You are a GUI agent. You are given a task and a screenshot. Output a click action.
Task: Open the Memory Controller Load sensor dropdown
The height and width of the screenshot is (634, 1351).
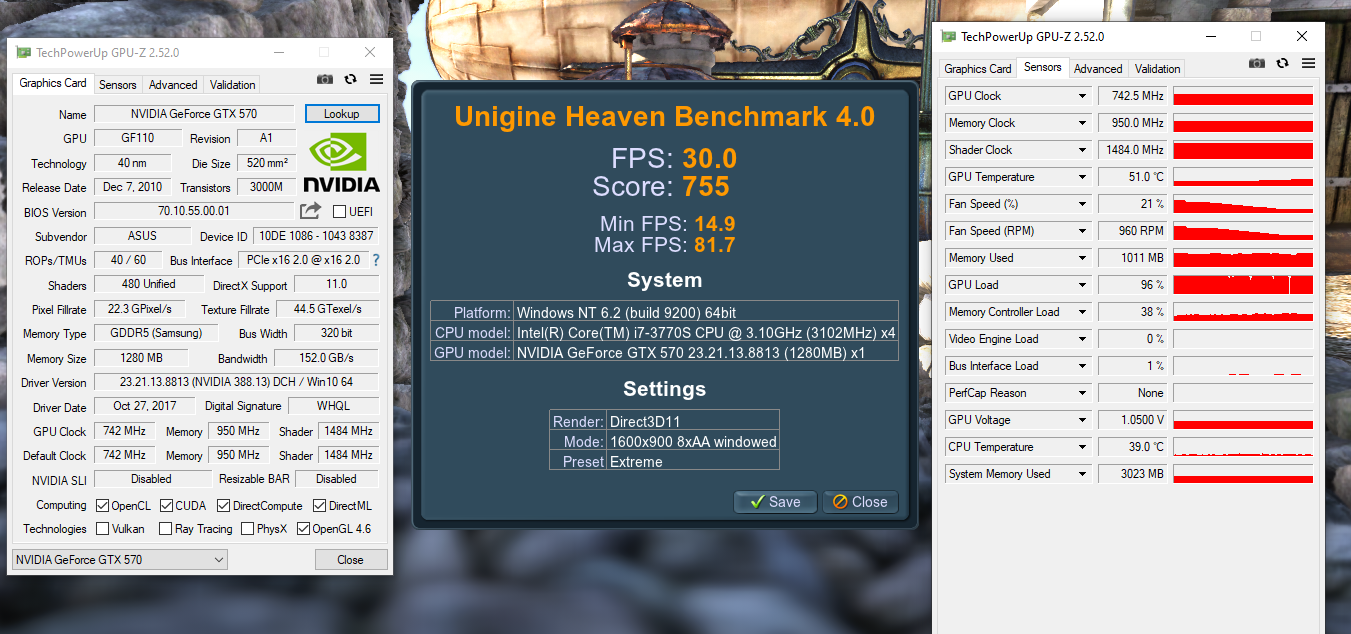(x=1082, y=312)
